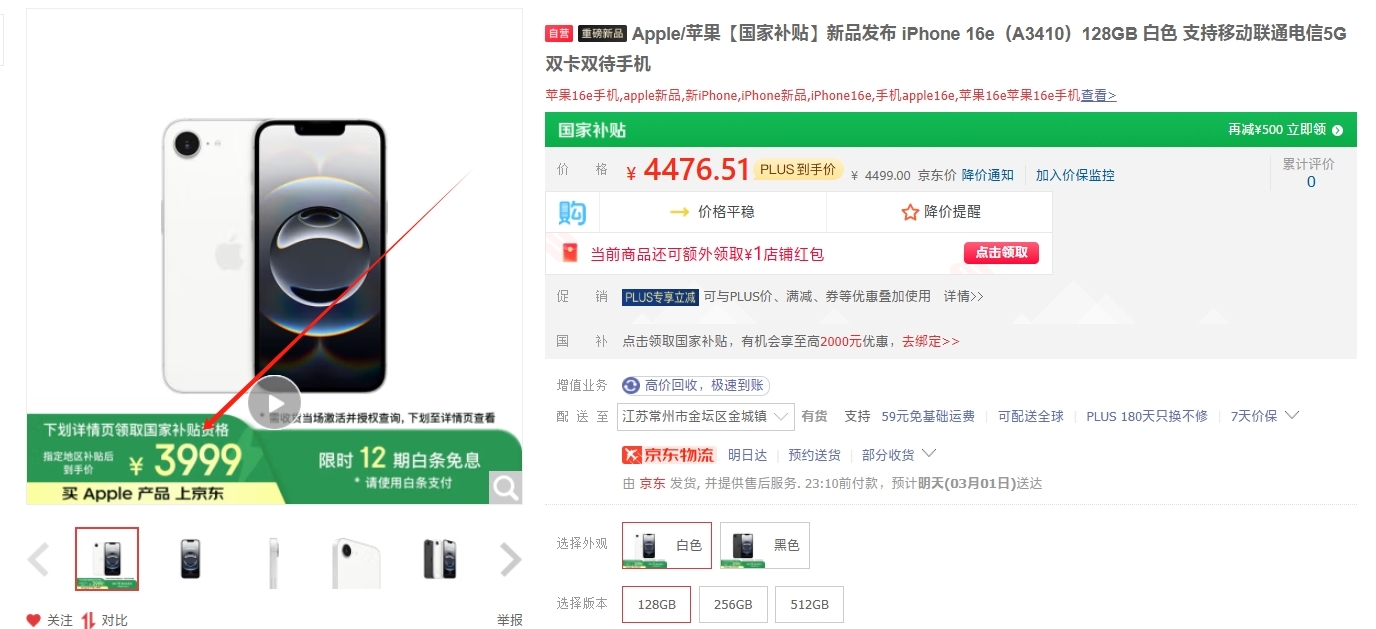Screen dimensions: 1376x629
Task: Select the 黑色 color option
Action: coord(765,545)
